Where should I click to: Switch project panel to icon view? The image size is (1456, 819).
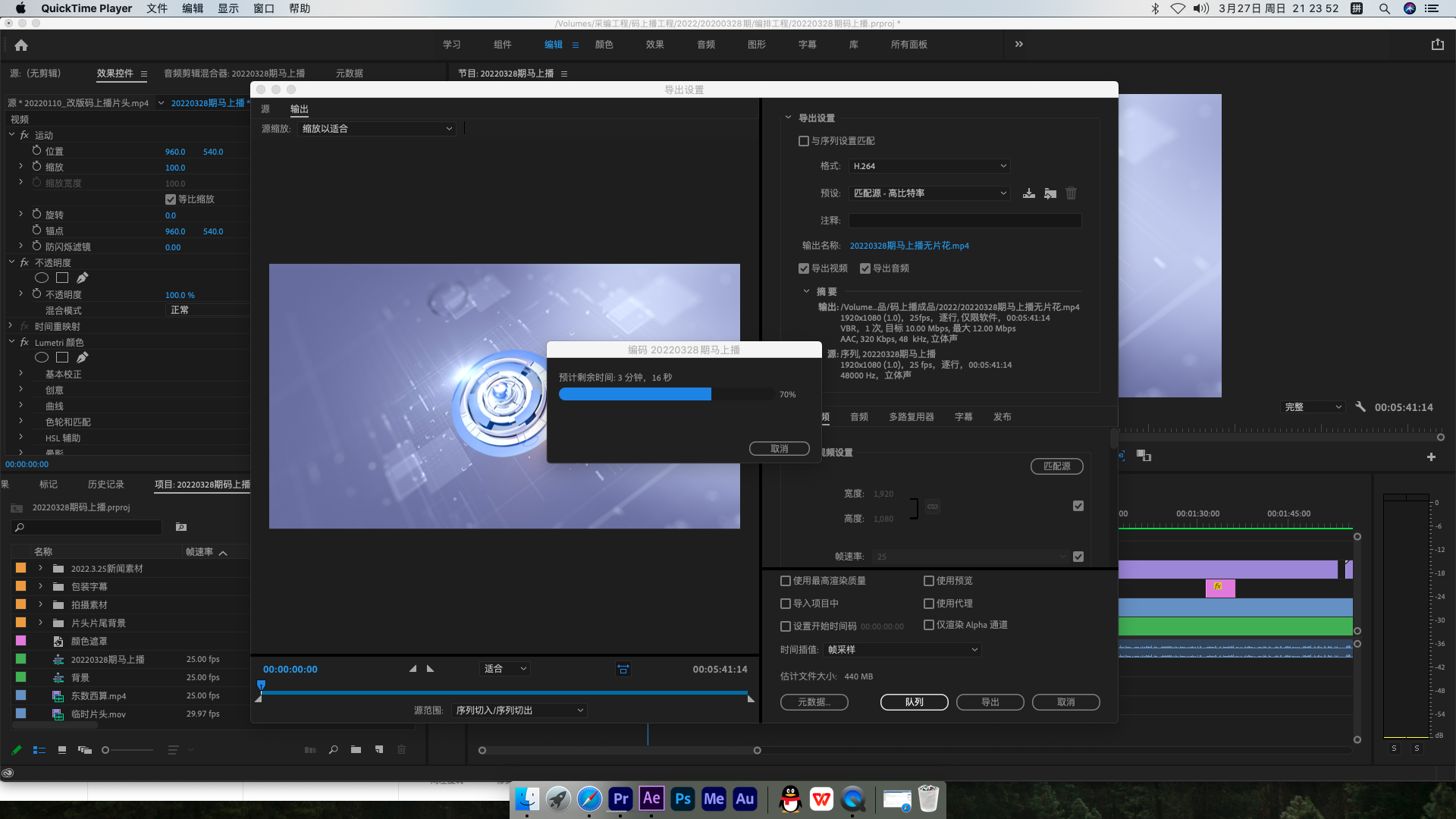click(62, 750)
